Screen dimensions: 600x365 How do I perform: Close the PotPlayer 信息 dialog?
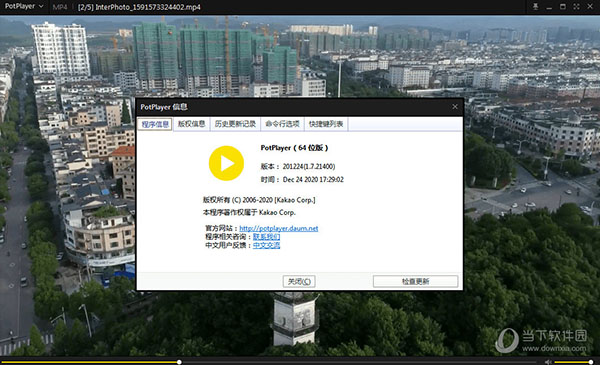455,107
